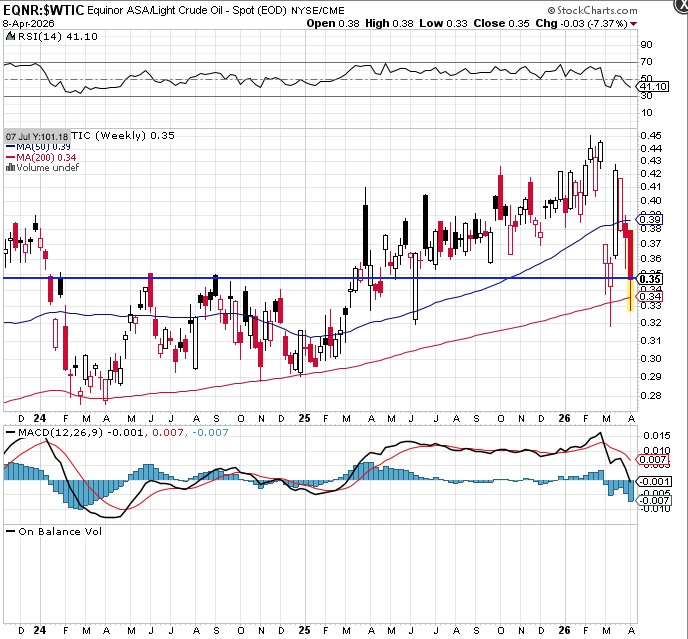
Task: Click the Chg -0.03 (-7.37%) value
Action: tap(581, 24)
